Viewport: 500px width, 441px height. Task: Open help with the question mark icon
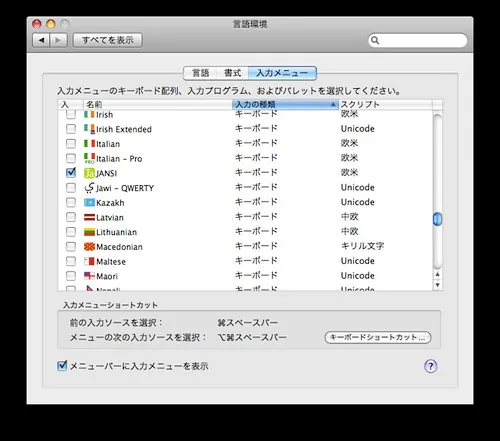[x=431, y=366]
